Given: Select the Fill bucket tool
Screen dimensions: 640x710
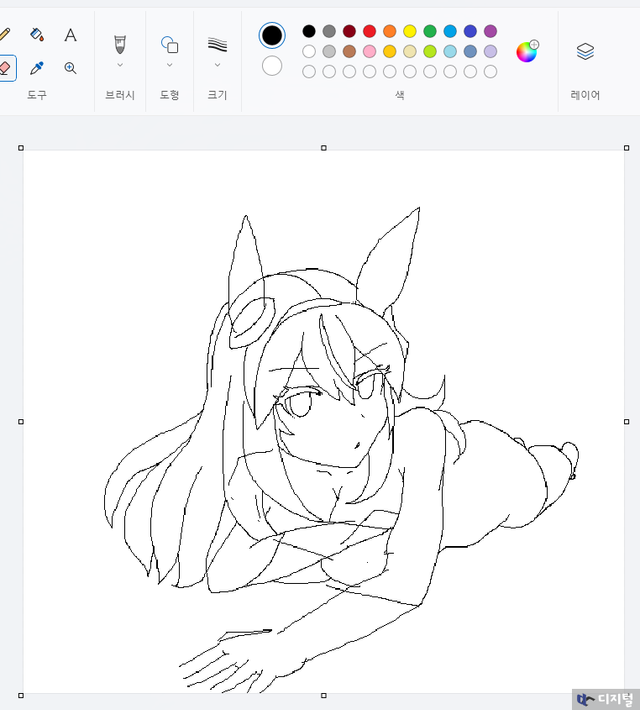Looking at the screenshot, I should [37, 34].
